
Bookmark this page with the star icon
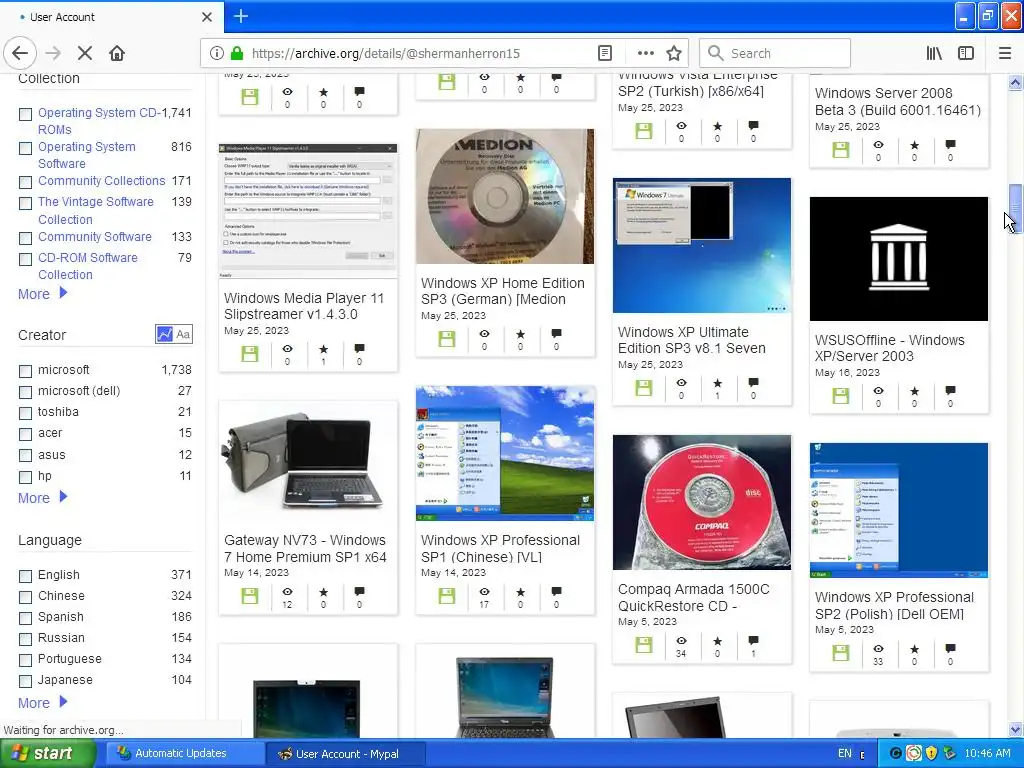[x=674, y=53]
